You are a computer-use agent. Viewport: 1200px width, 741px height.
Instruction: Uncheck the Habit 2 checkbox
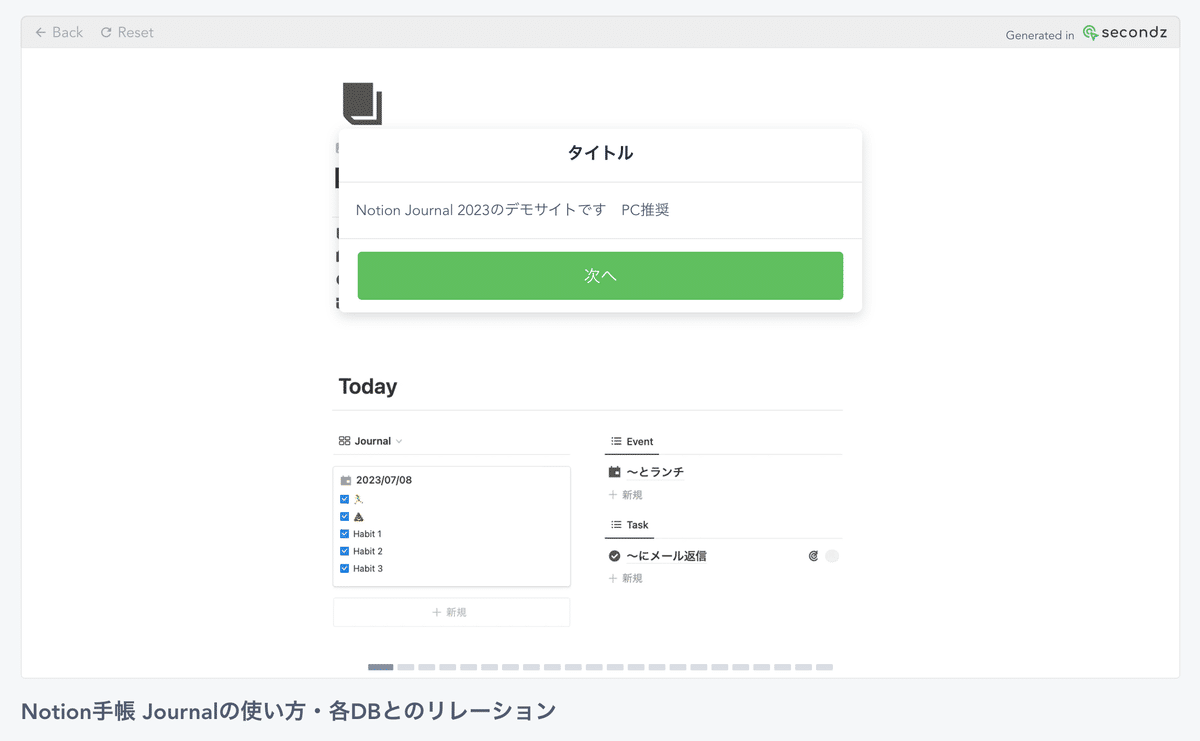click(345, 550)
